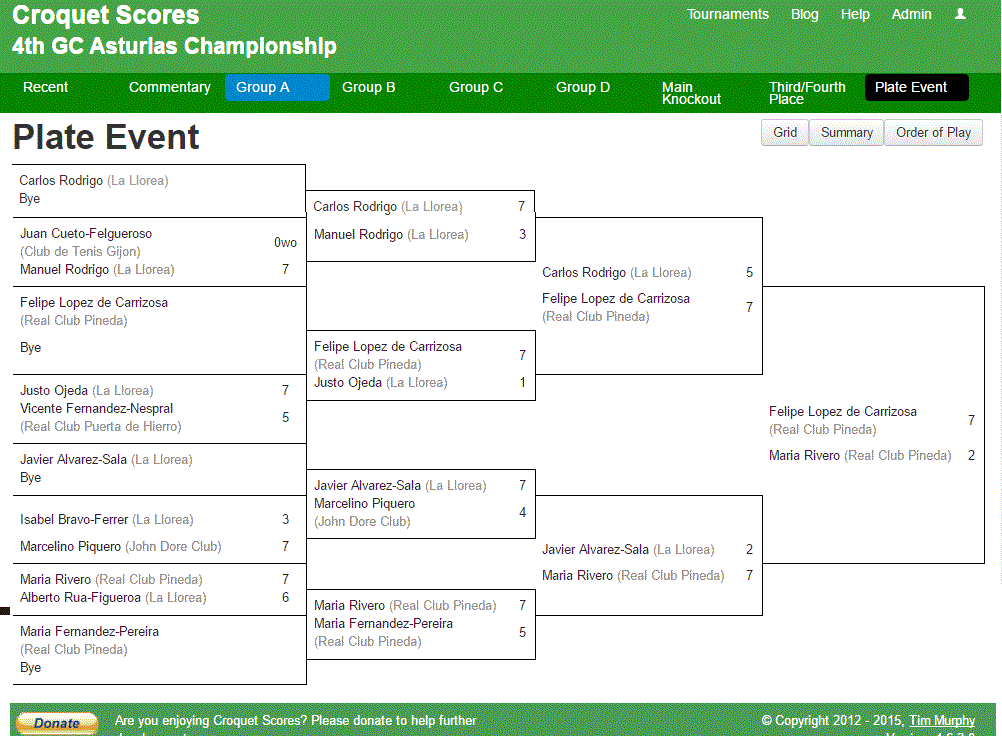
Task: Go to Admin section
Action: 911,14
